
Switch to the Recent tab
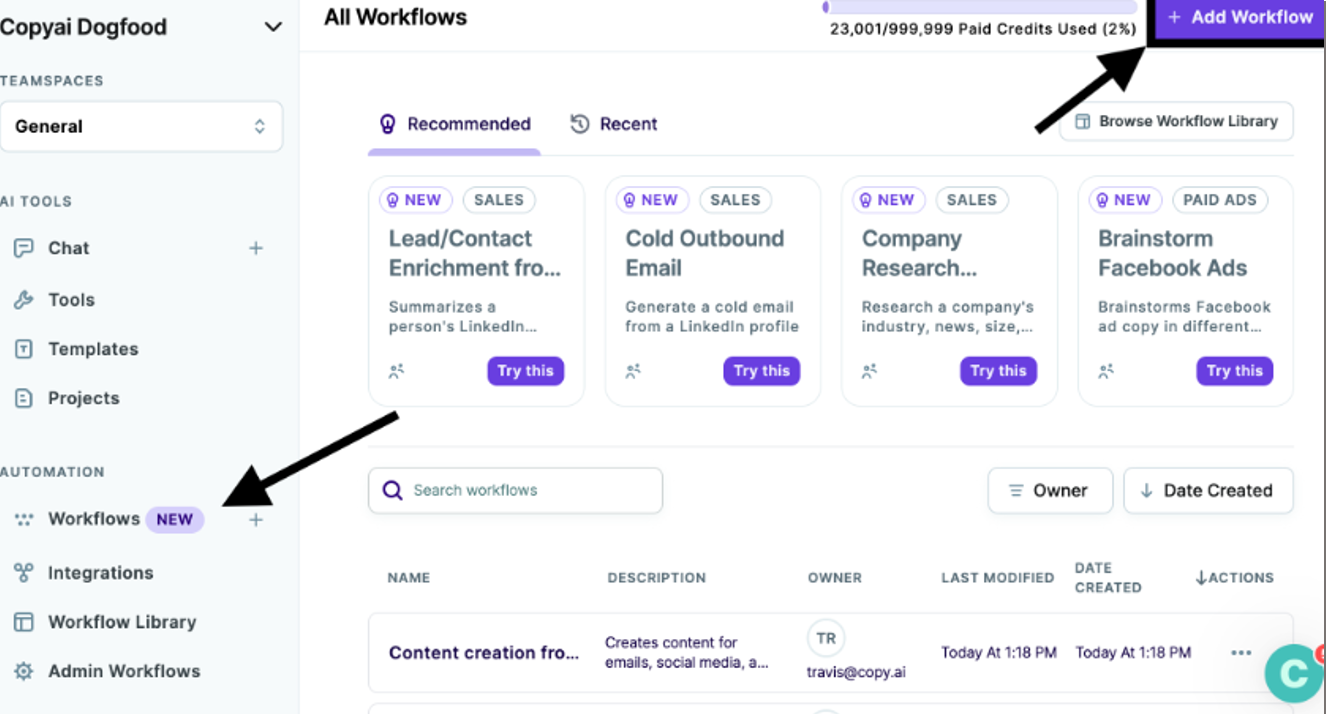tap(614, 123)
